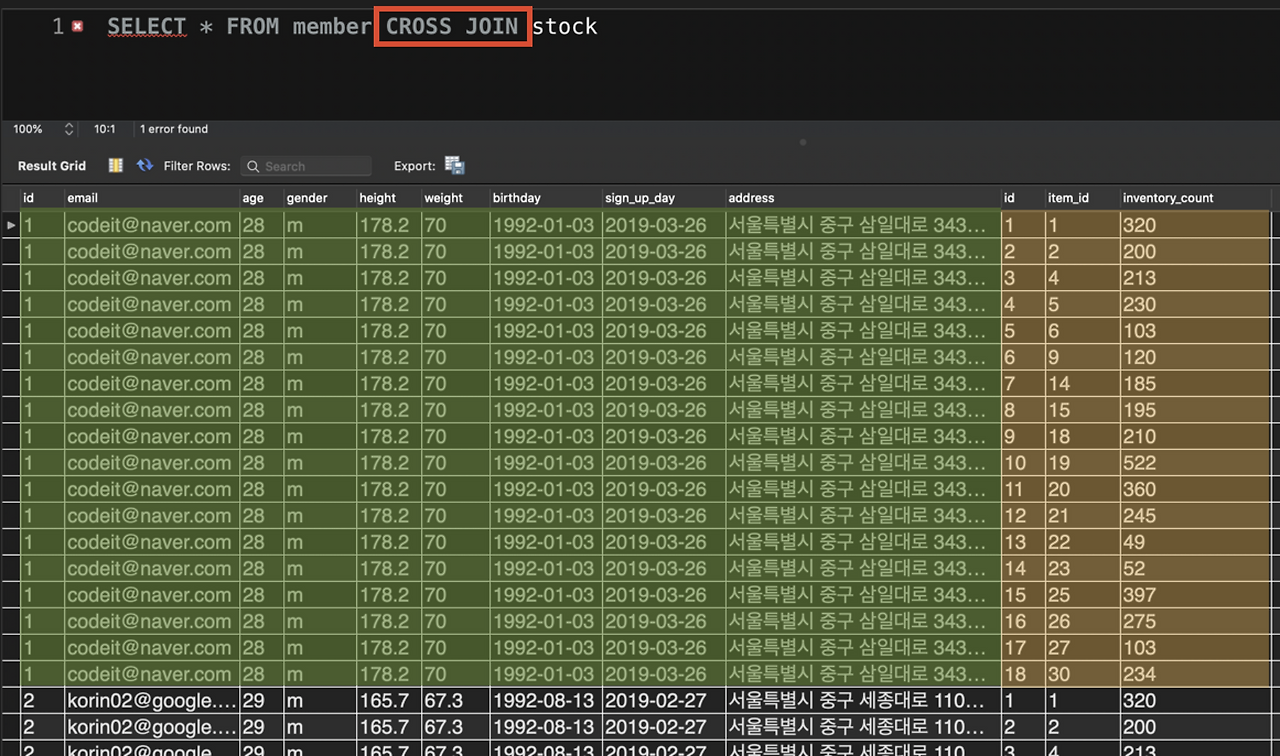Select the inventory_count cell showing 275

pyautogui.click(x=1195, y=622)
